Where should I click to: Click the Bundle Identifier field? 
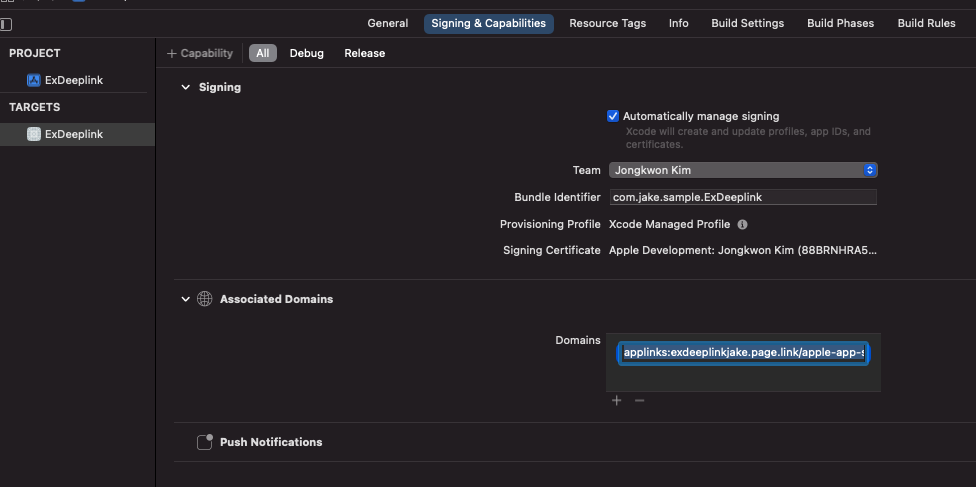743,197
